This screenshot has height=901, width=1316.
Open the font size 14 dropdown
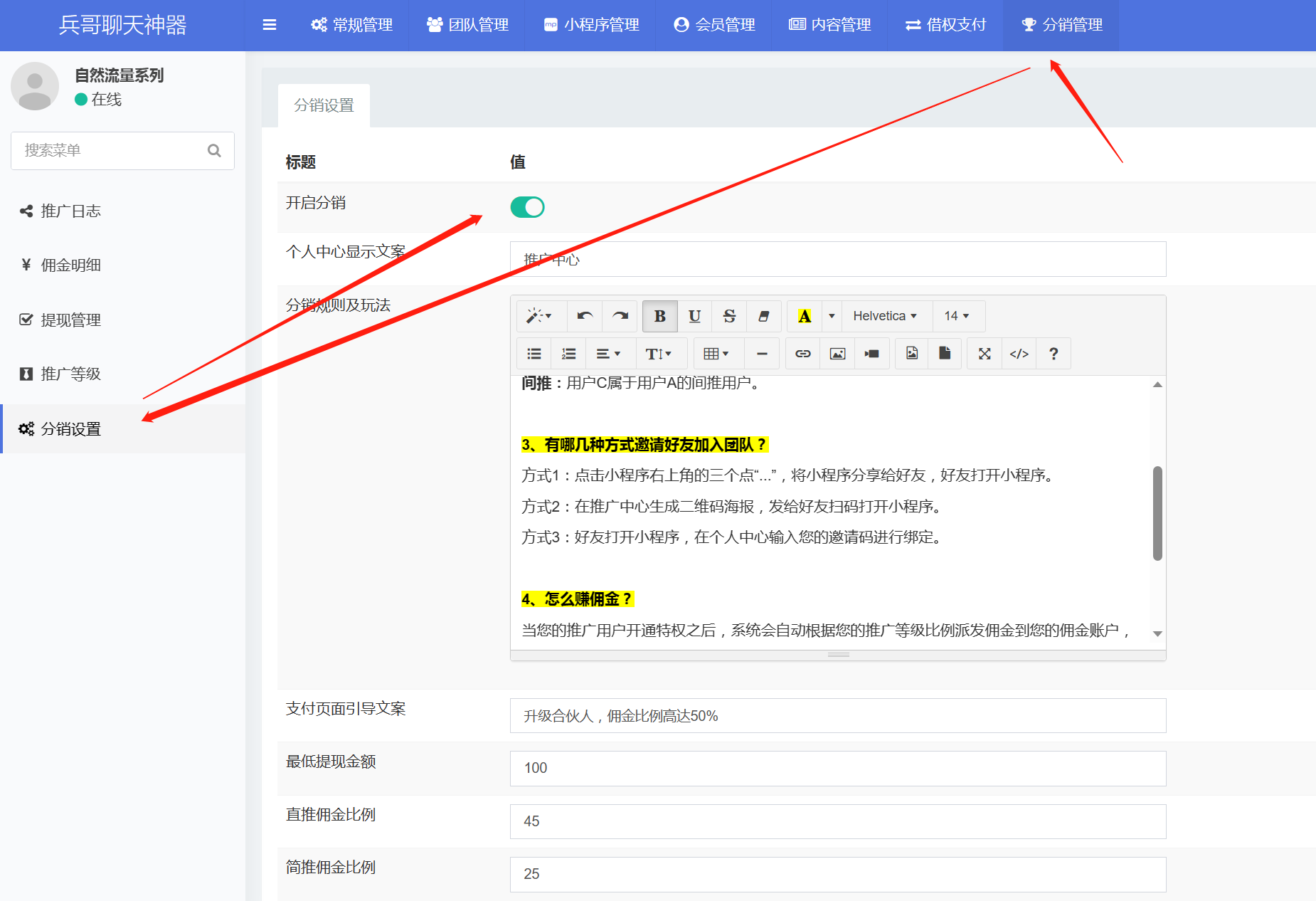957,316
